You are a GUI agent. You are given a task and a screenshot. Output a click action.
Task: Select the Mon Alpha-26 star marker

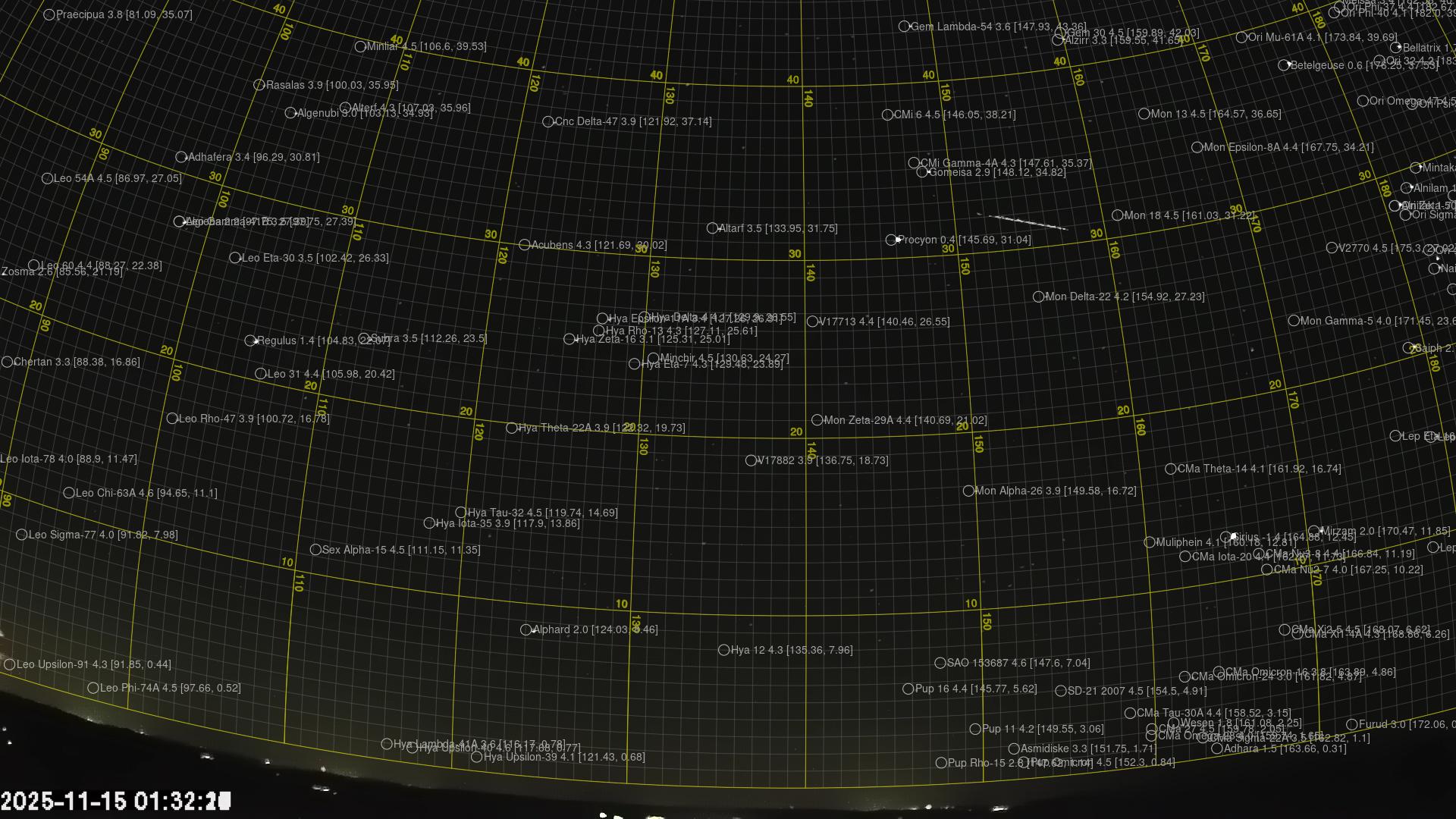click(x=968, y=491)
